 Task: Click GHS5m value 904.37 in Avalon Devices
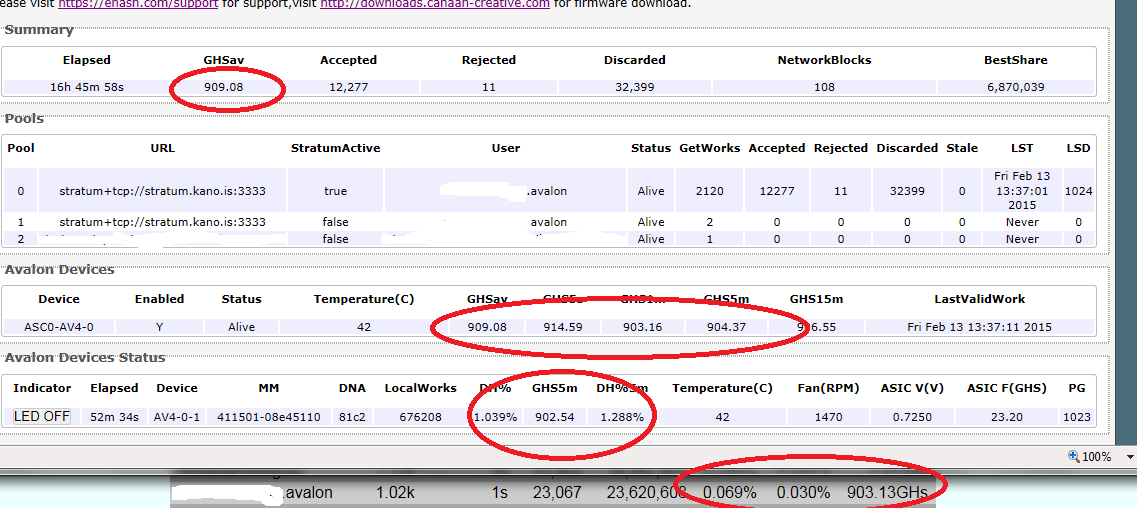point(726,327)
